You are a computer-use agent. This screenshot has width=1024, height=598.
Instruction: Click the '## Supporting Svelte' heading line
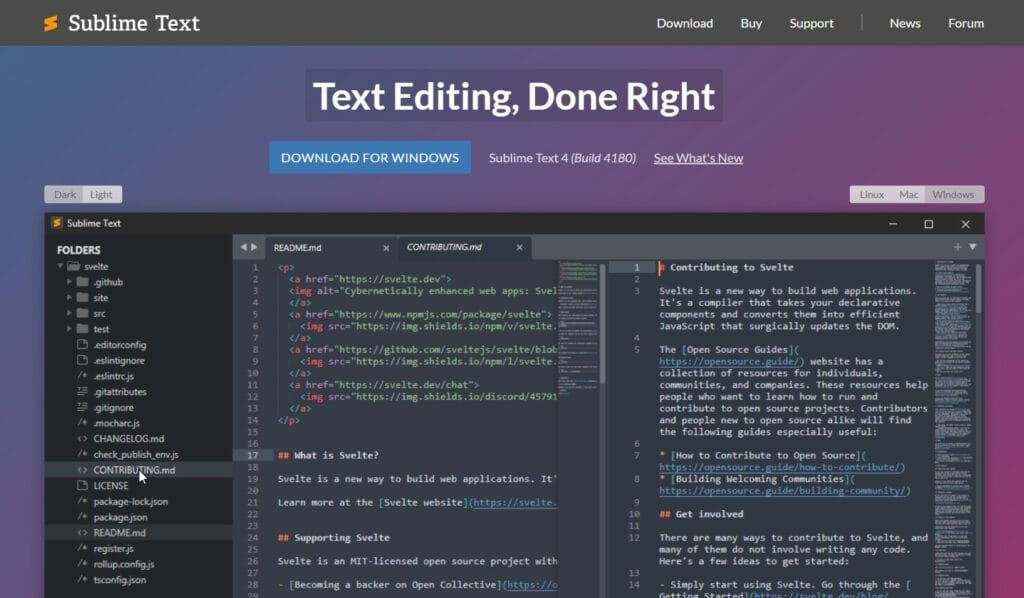333,537
